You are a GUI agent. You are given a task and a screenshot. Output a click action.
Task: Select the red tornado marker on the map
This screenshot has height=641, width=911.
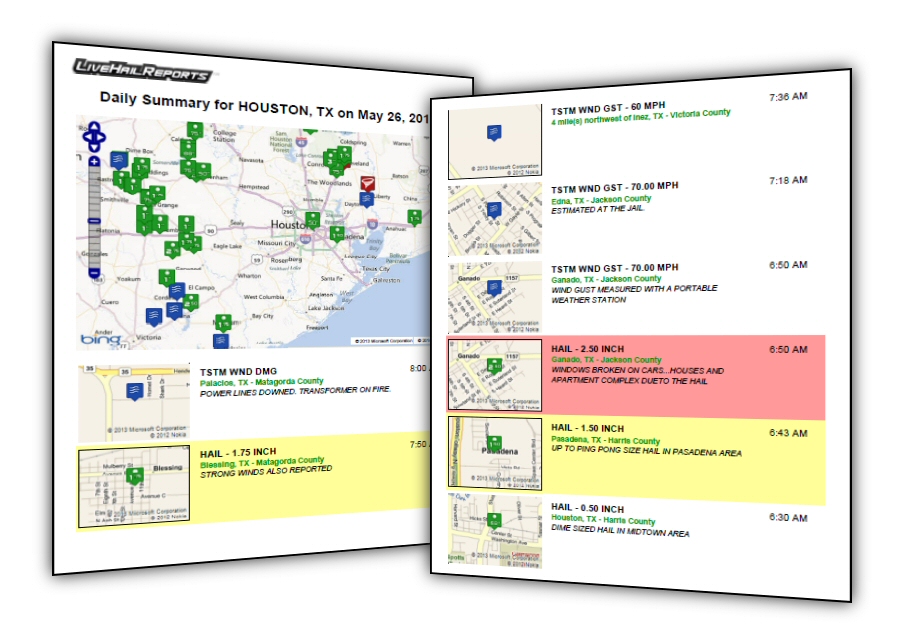367,184
